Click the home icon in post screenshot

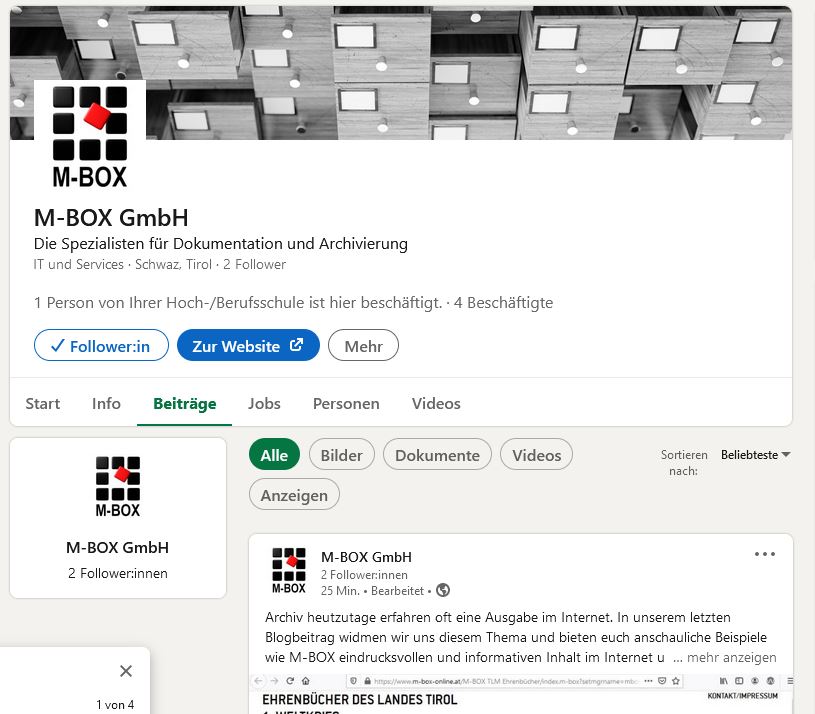[306, 681]
